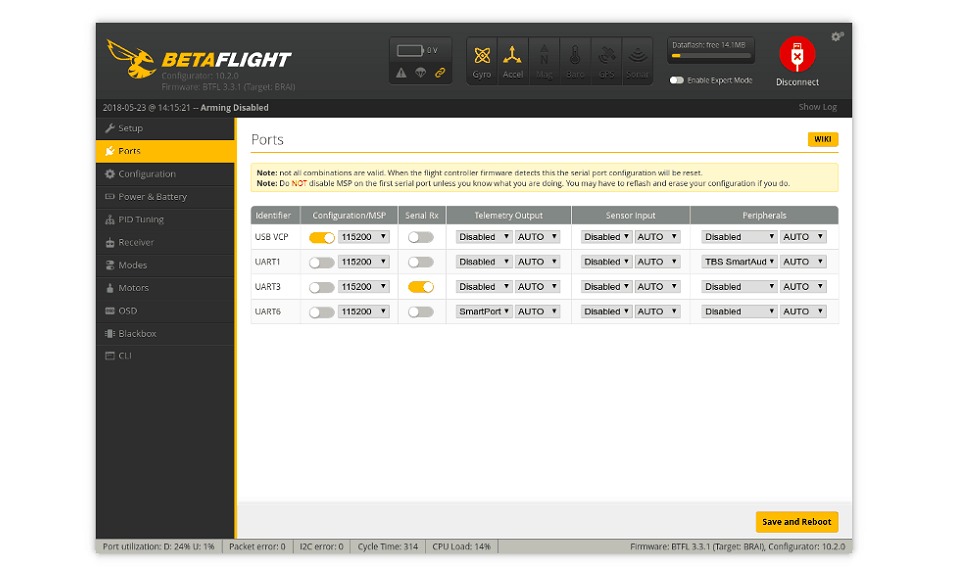Enable MSP on UART3

(x=321, y=287)
